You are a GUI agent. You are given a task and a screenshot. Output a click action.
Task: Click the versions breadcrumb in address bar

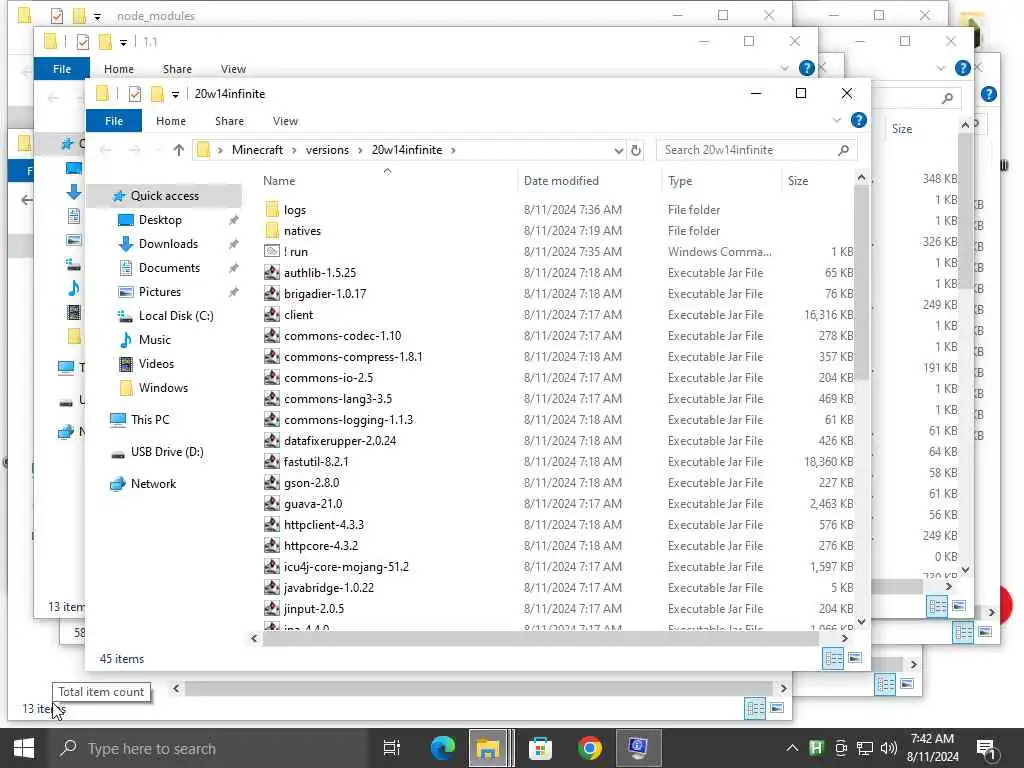(x=327, y=150)
